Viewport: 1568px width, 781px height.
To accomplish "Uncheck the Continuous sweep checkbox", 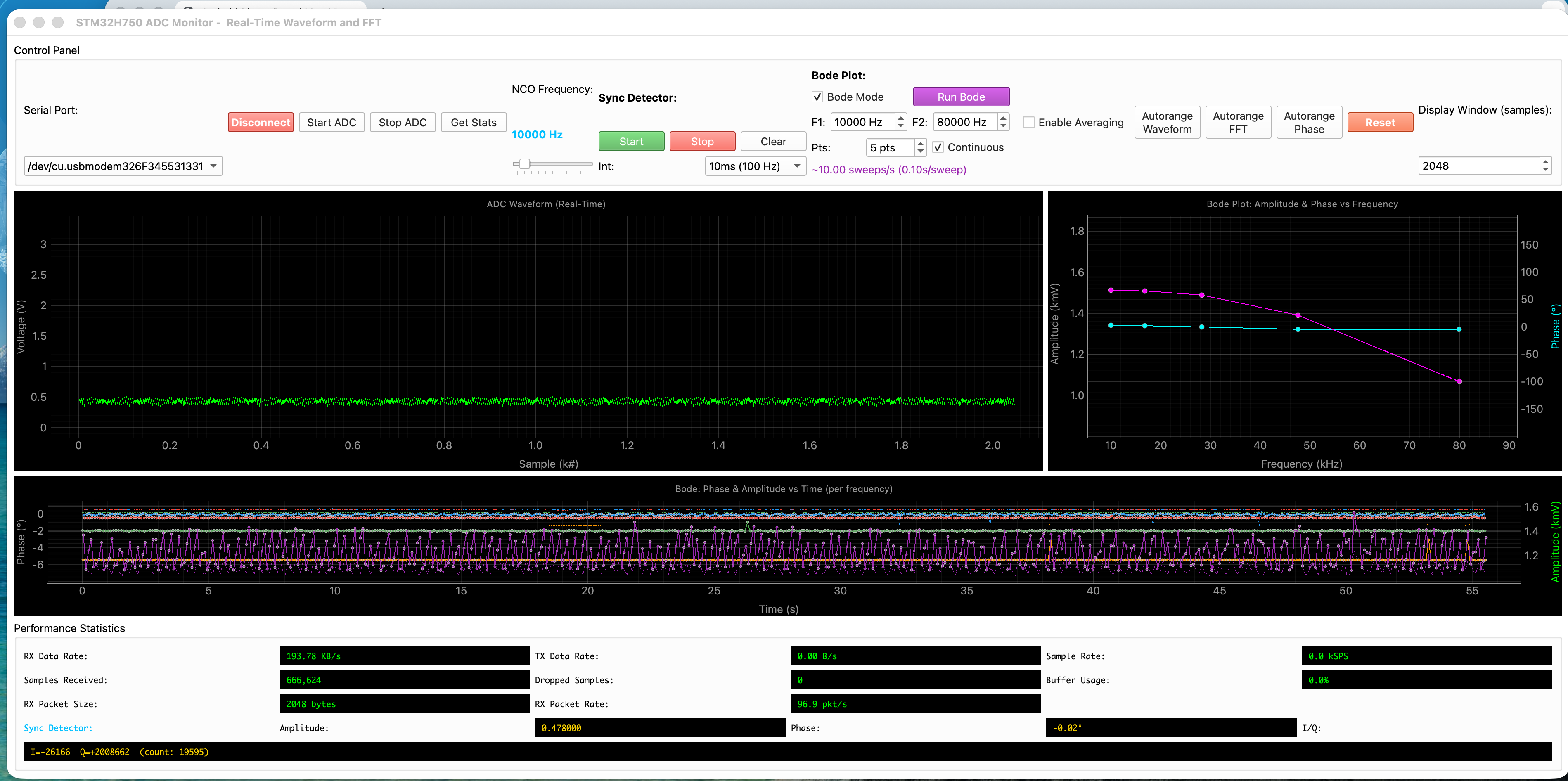I will point(938,147).
